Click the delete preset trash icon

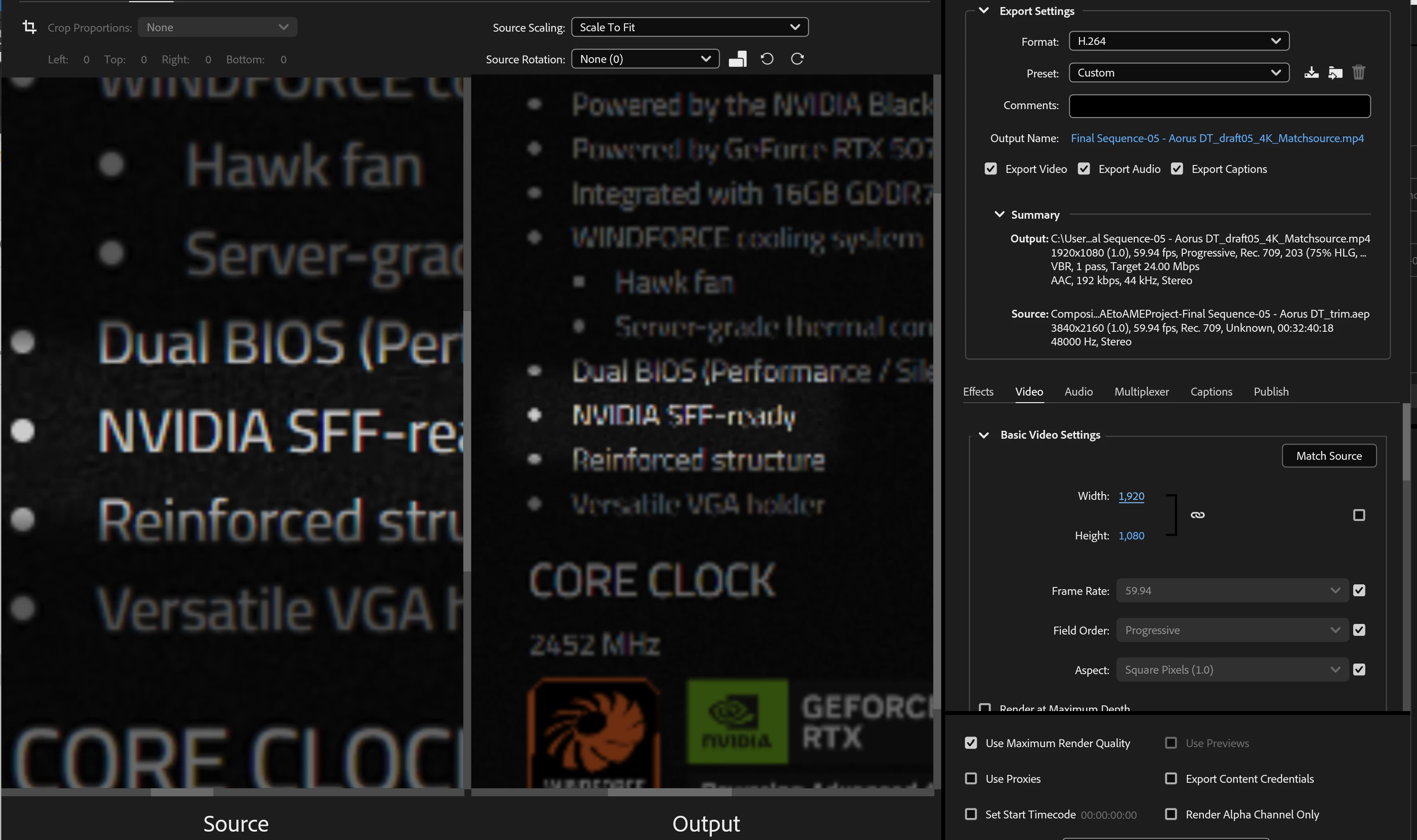coord(1359,73)
